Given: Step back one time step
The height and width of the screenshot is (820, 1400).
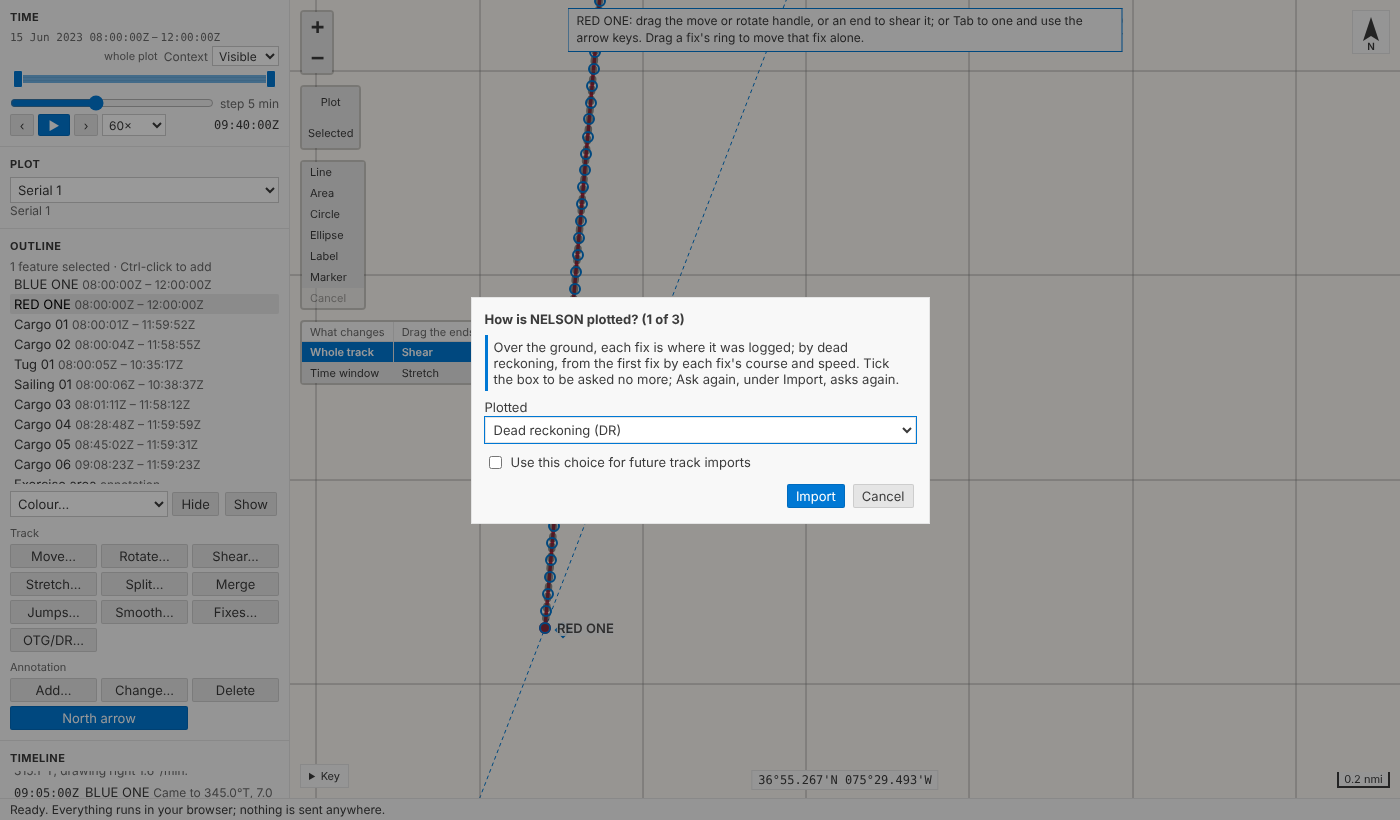Looking at the screenshot, I should [x=22, y=125].
